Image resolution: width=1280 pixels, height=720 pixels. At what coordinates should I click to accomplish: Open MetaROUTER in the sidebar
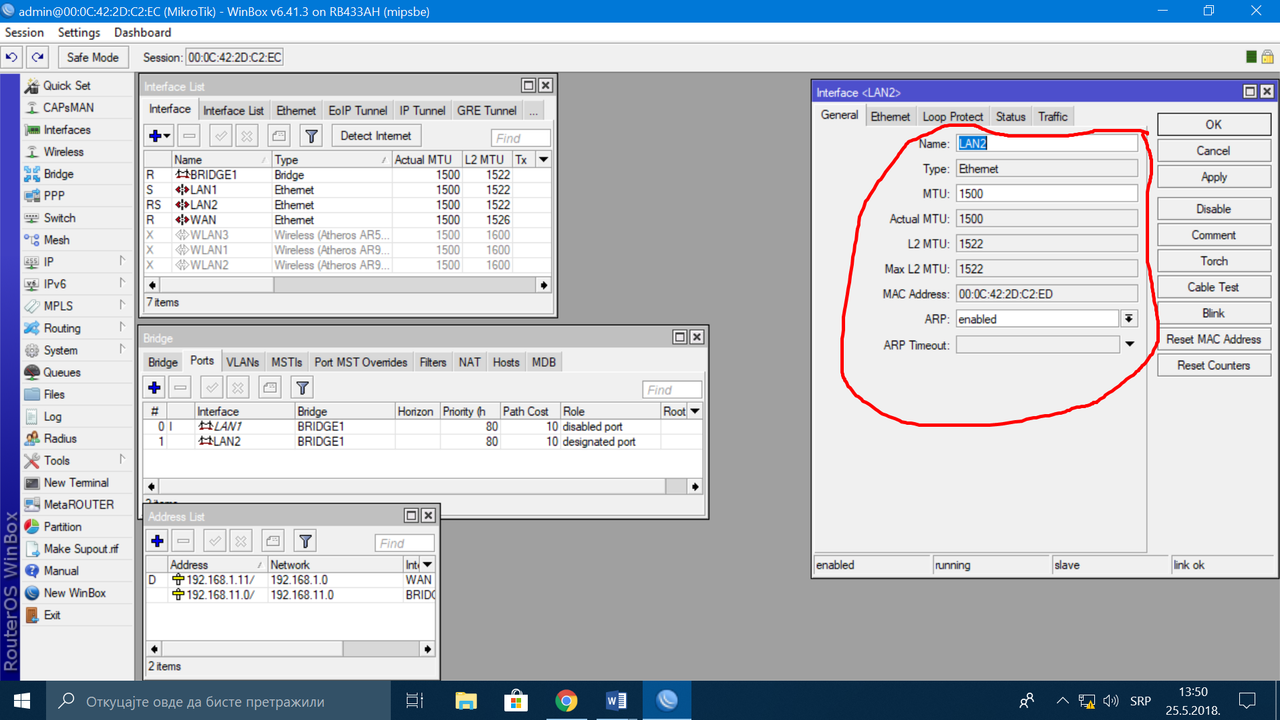tap(78, 504)
